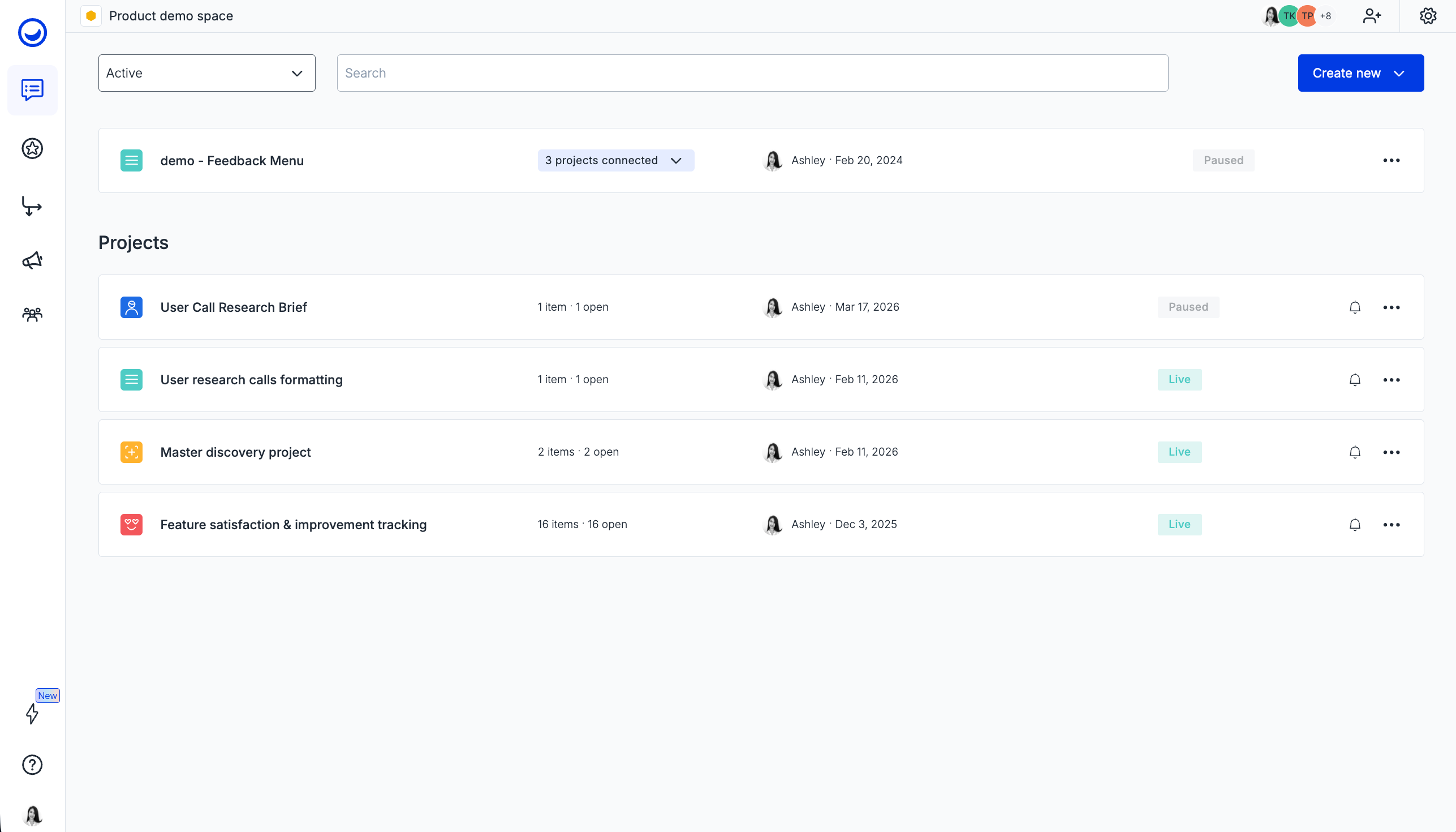
Task: Expand the 3 projects connected dropdown
Action: (x=615, y=161)
